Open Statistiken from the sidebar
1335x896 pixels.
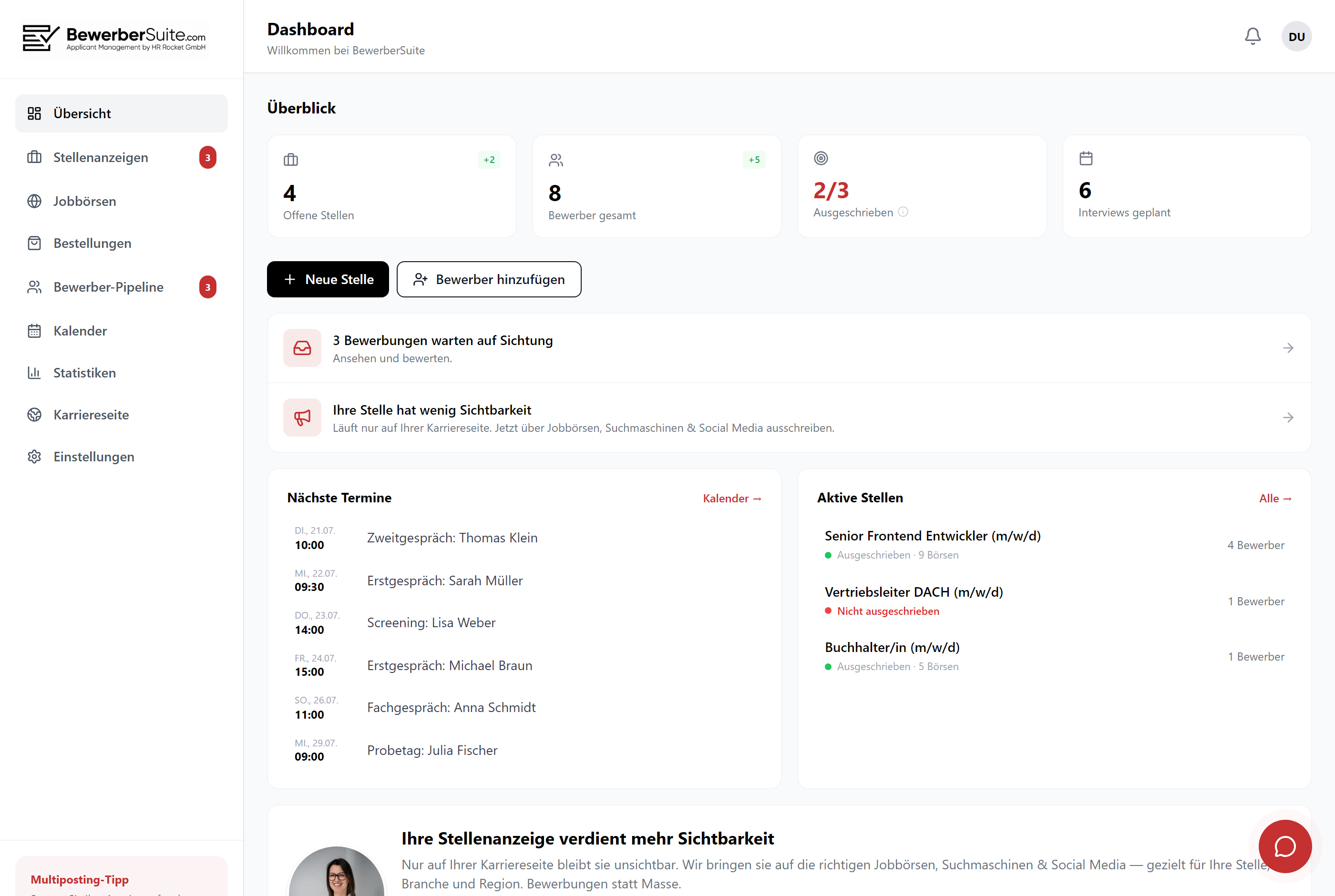coord(121,373)
